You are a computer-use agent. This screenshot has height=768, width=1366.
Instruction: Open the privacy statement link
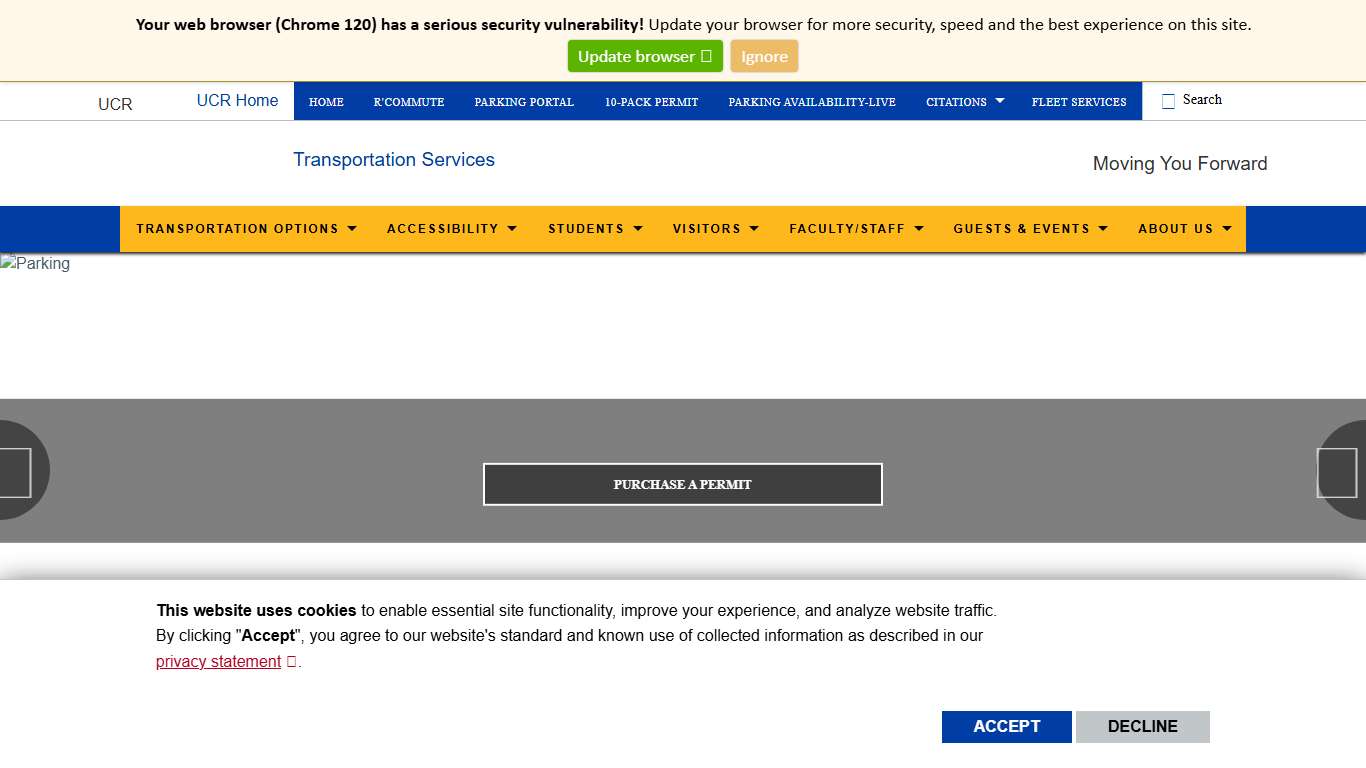coord(218,661)
